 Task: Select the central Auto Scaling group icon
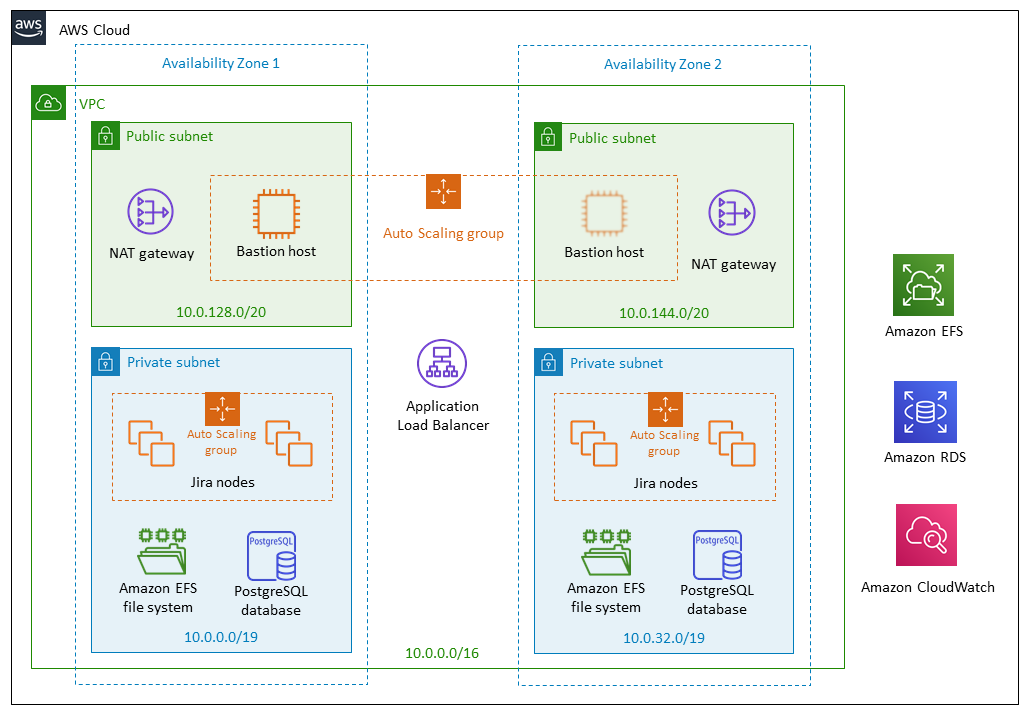tap(443, 191)
